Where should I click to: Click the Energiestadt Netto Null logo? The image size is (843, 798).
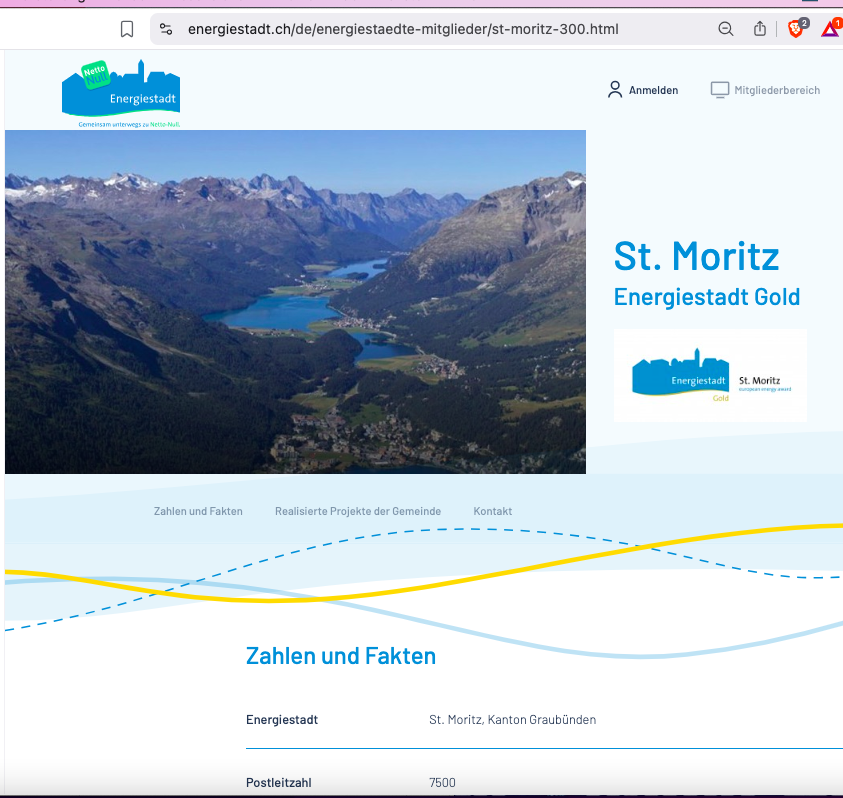pyautogui.click(x=121, y=93)
